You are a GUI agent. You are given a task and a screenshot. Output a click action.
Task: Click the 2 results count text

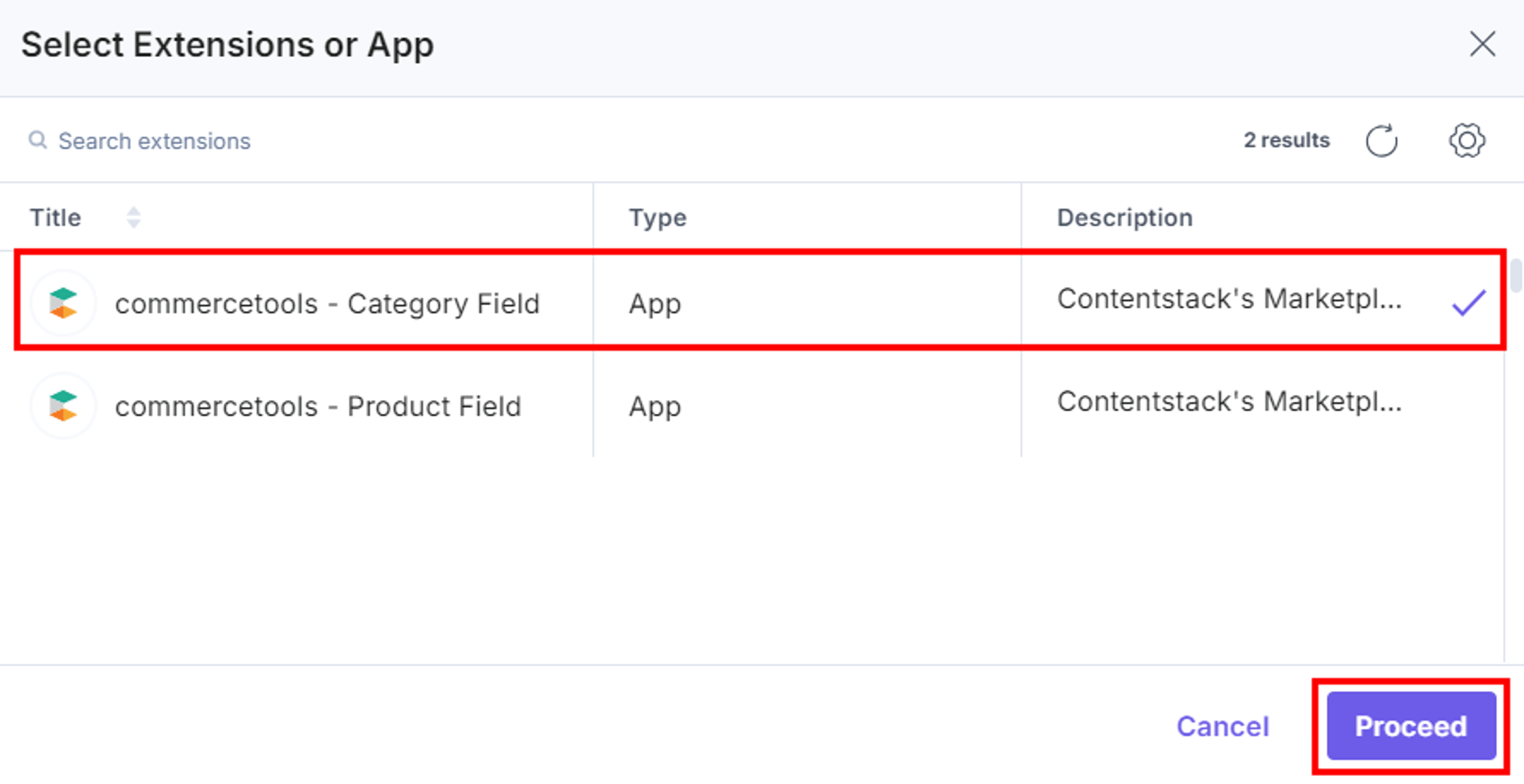click(1286, 141)
